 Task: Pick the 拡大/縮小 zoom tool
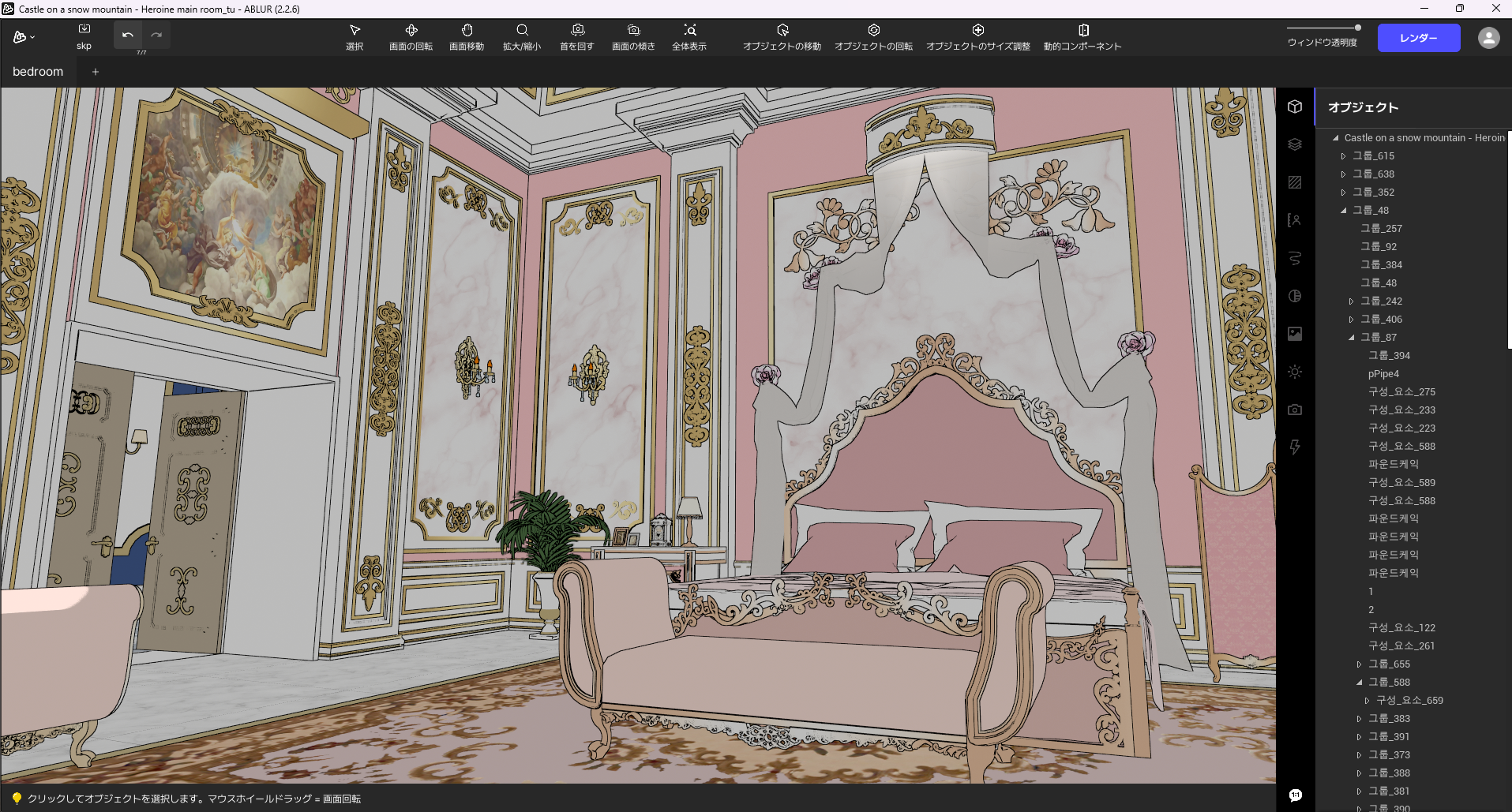pos(522,36)
